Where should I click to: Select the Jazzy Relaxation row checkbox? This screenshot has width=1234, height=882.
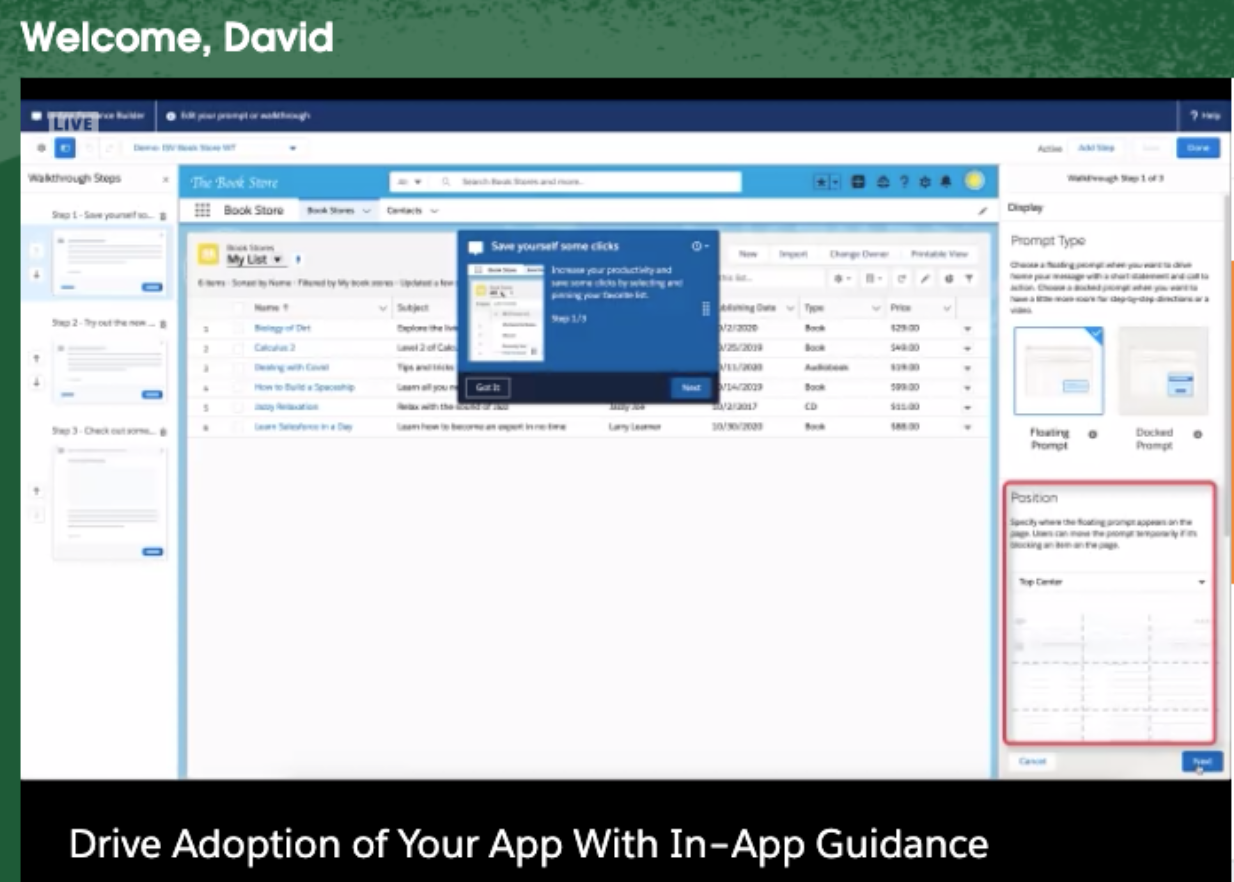[238, 407]
